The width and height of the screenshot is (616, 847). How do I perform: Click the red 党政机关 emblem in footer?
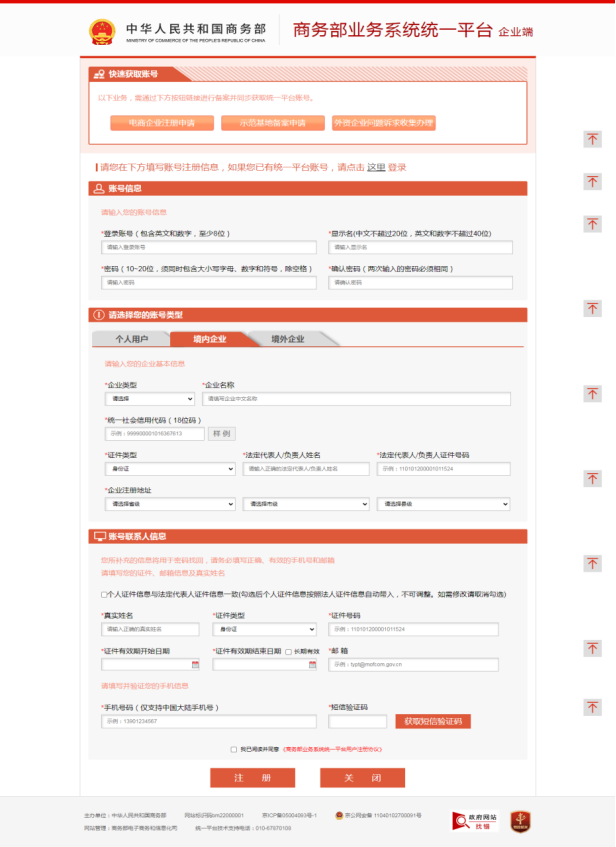pyautogui.click(x=519, y=821)
